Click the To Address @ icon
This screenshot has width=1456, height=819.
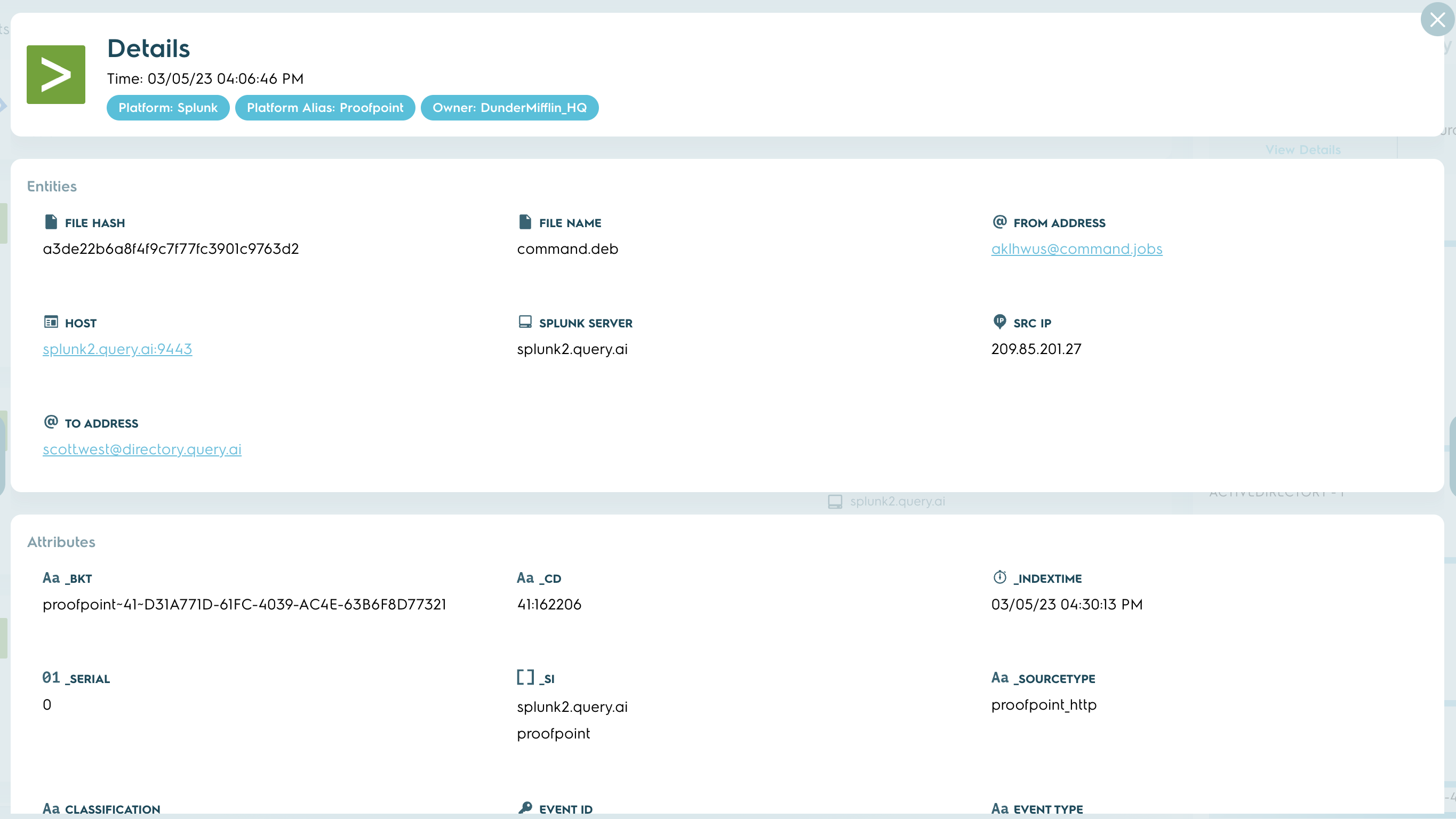51,422
